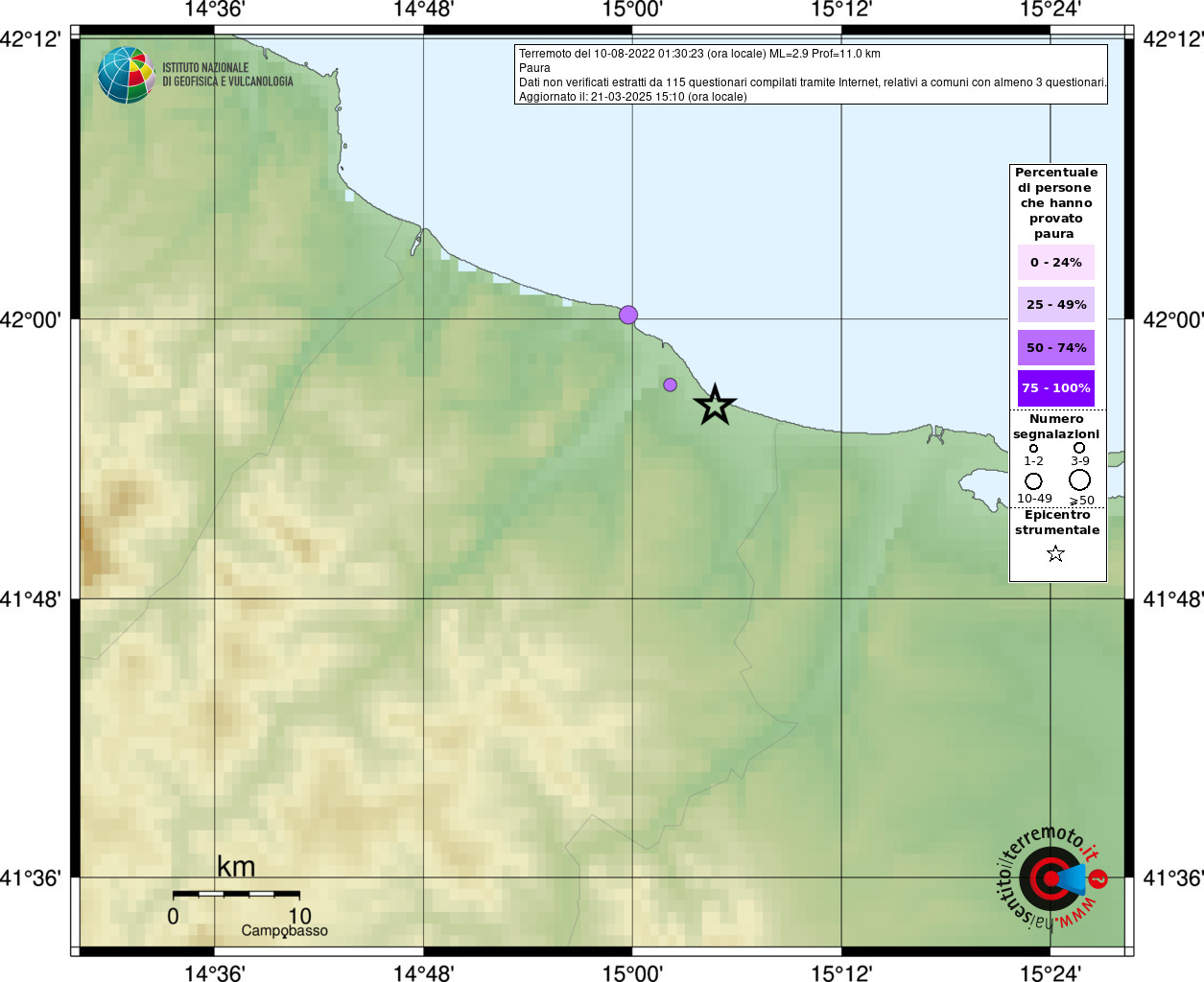Click the top axis label 15°12'
1204x982 pixels.
click(x=841, y=10)
